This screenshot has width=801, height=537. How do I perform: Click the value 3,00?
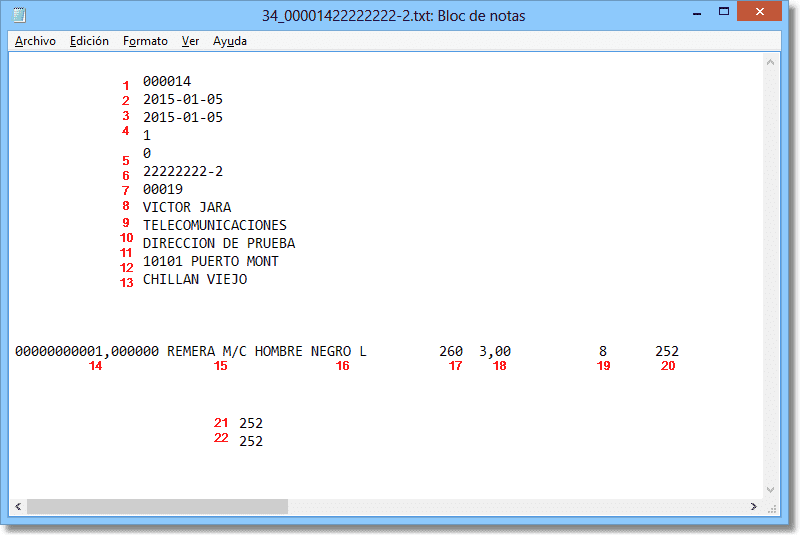[x=495, y=352]
